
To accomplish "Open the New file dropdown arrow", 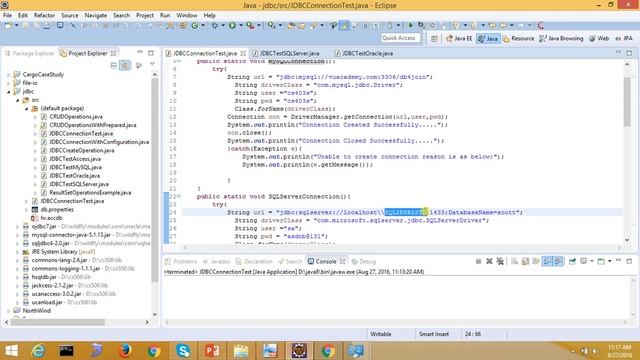I will point(17,25).
